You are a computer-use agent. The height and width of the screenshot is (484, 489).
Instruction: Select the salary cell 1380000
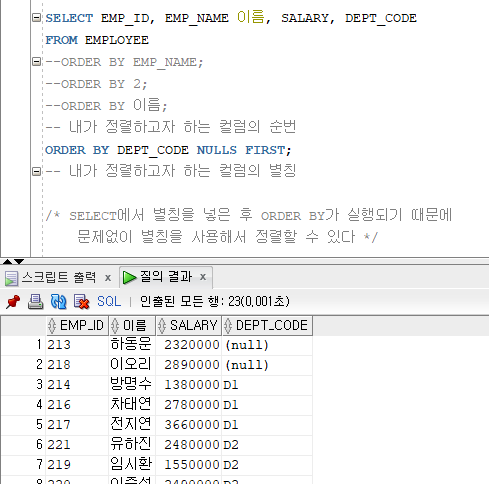click(189, 385)
